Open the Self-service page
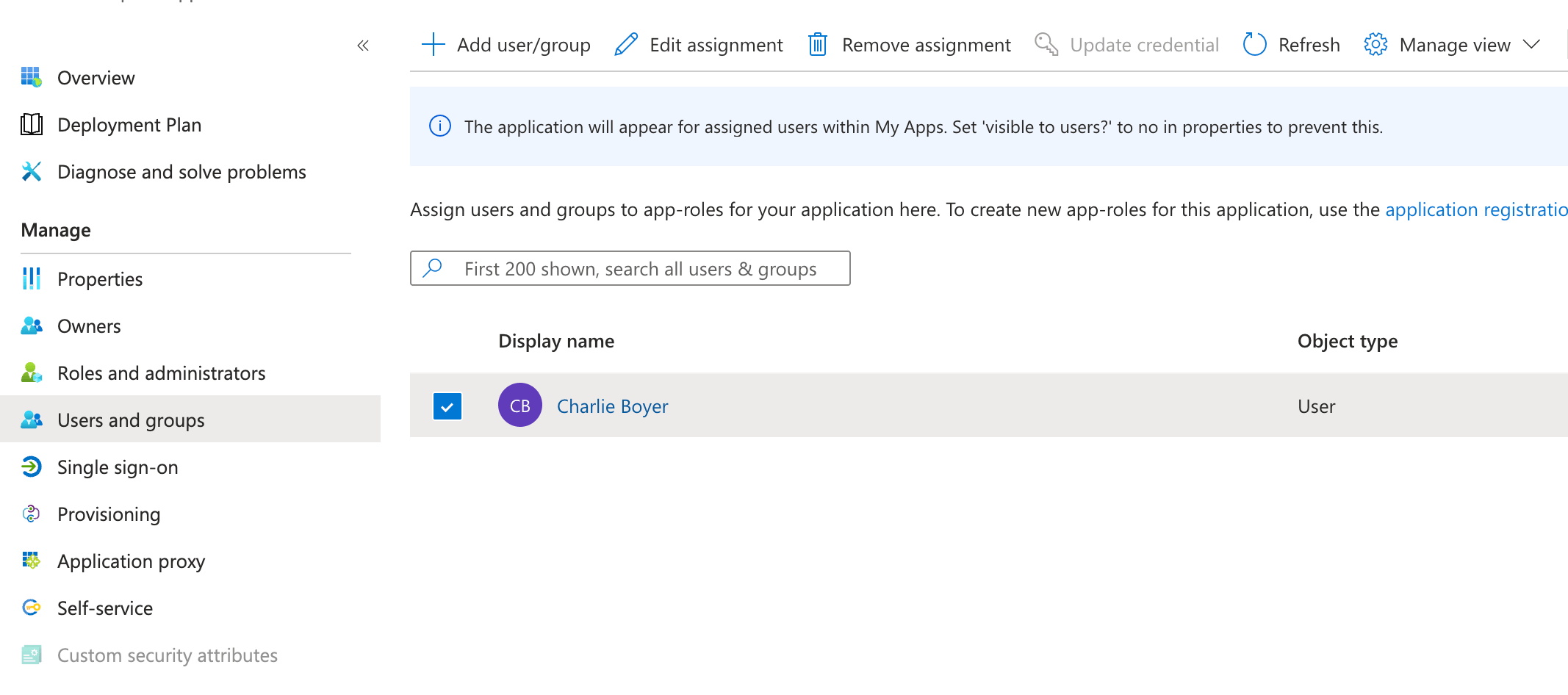The image size is (1568, 695). point(105,608)
